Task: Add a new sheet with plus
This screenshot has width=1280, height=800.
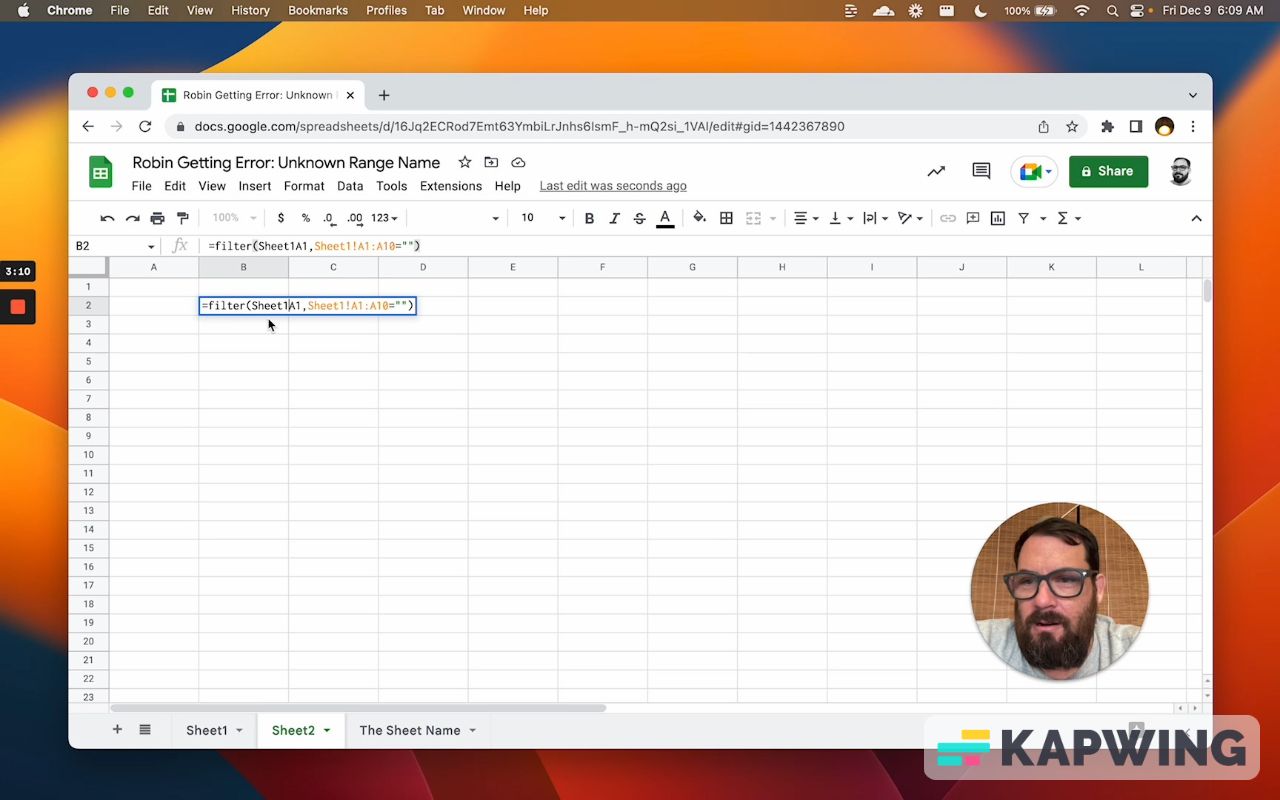Action: pyautogui.click(x=117, y=730)
